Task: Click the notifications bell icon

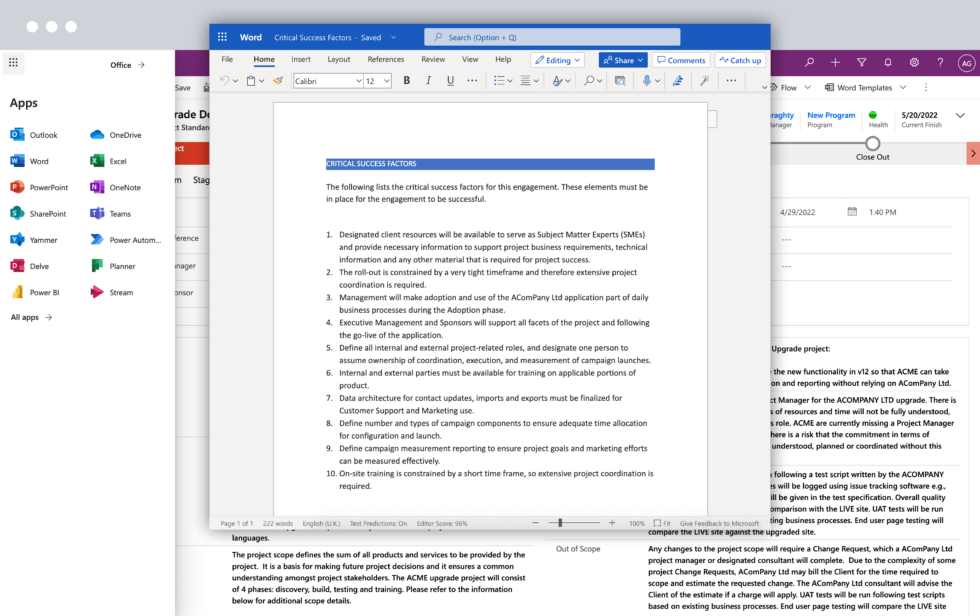Action: point(888,62)
